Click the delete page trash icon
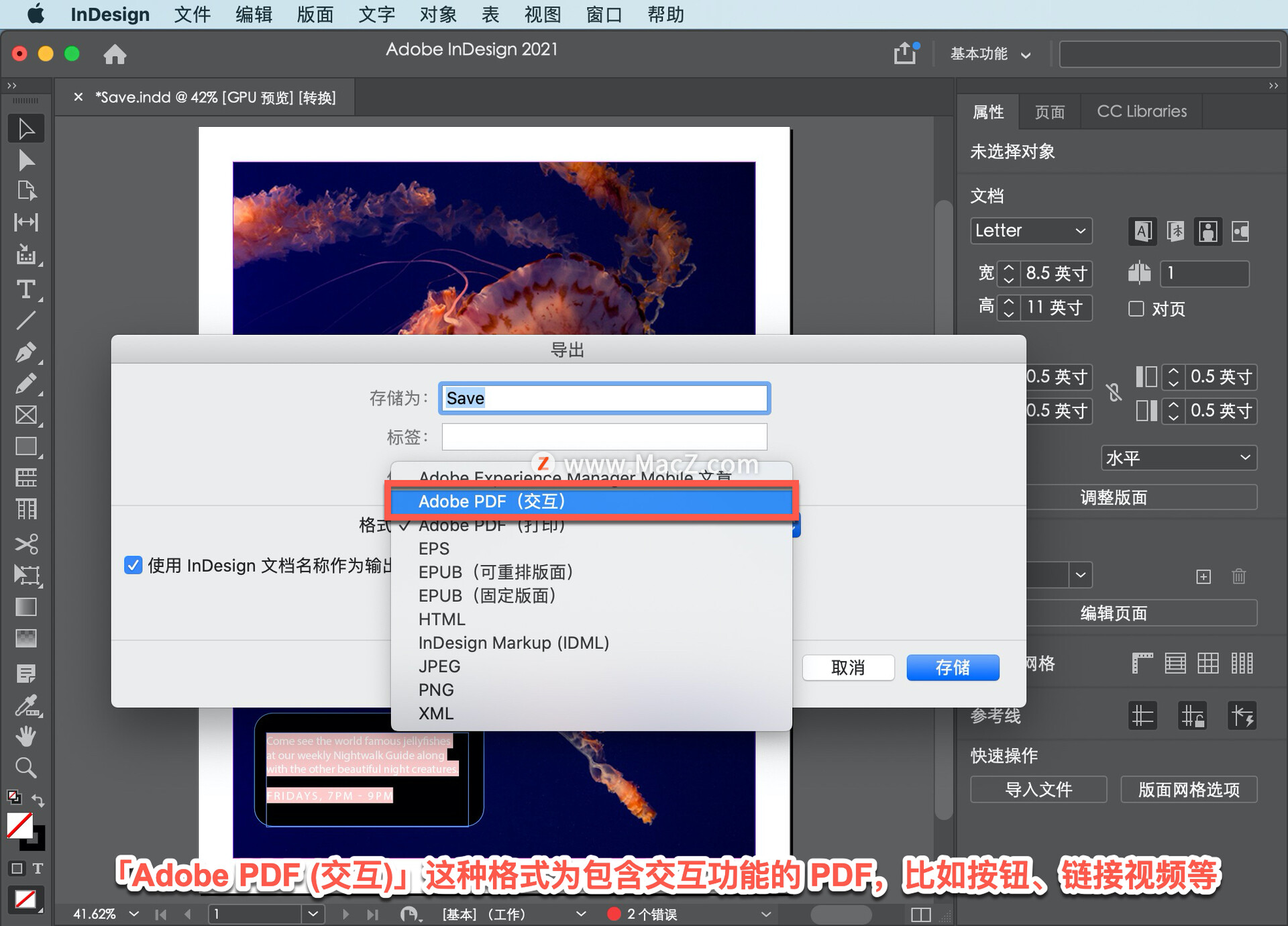 pyautogui.click(x=1238, y=576)
